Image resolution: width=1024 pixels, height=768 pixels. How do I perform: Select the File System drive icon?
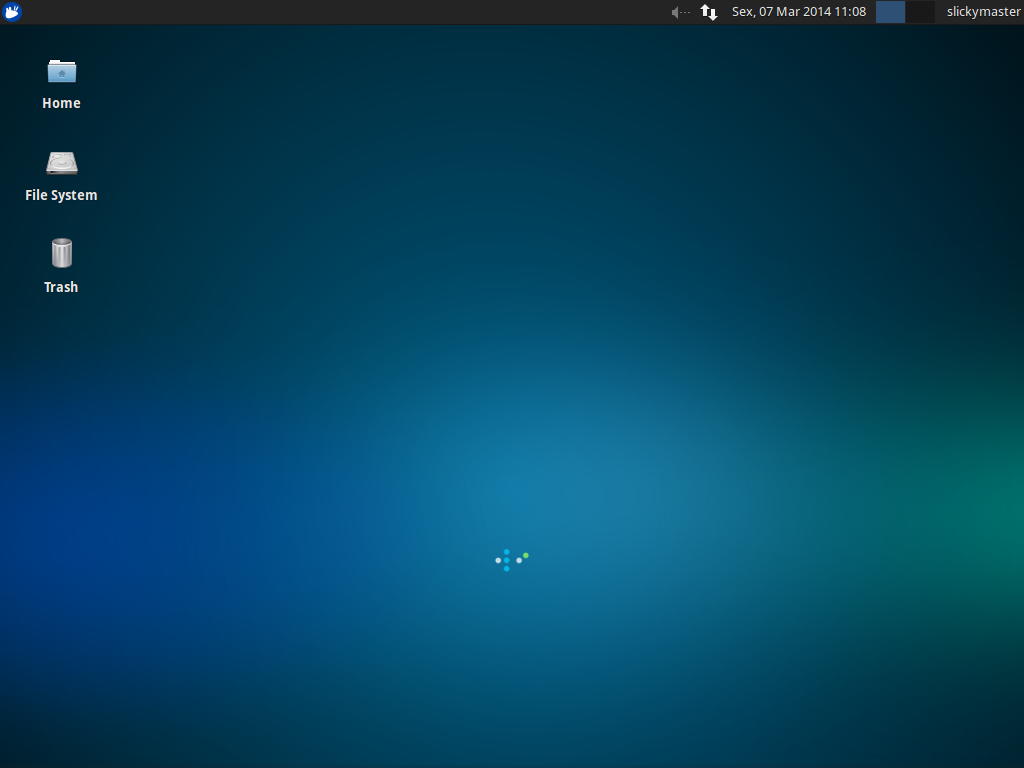point(61,163)
